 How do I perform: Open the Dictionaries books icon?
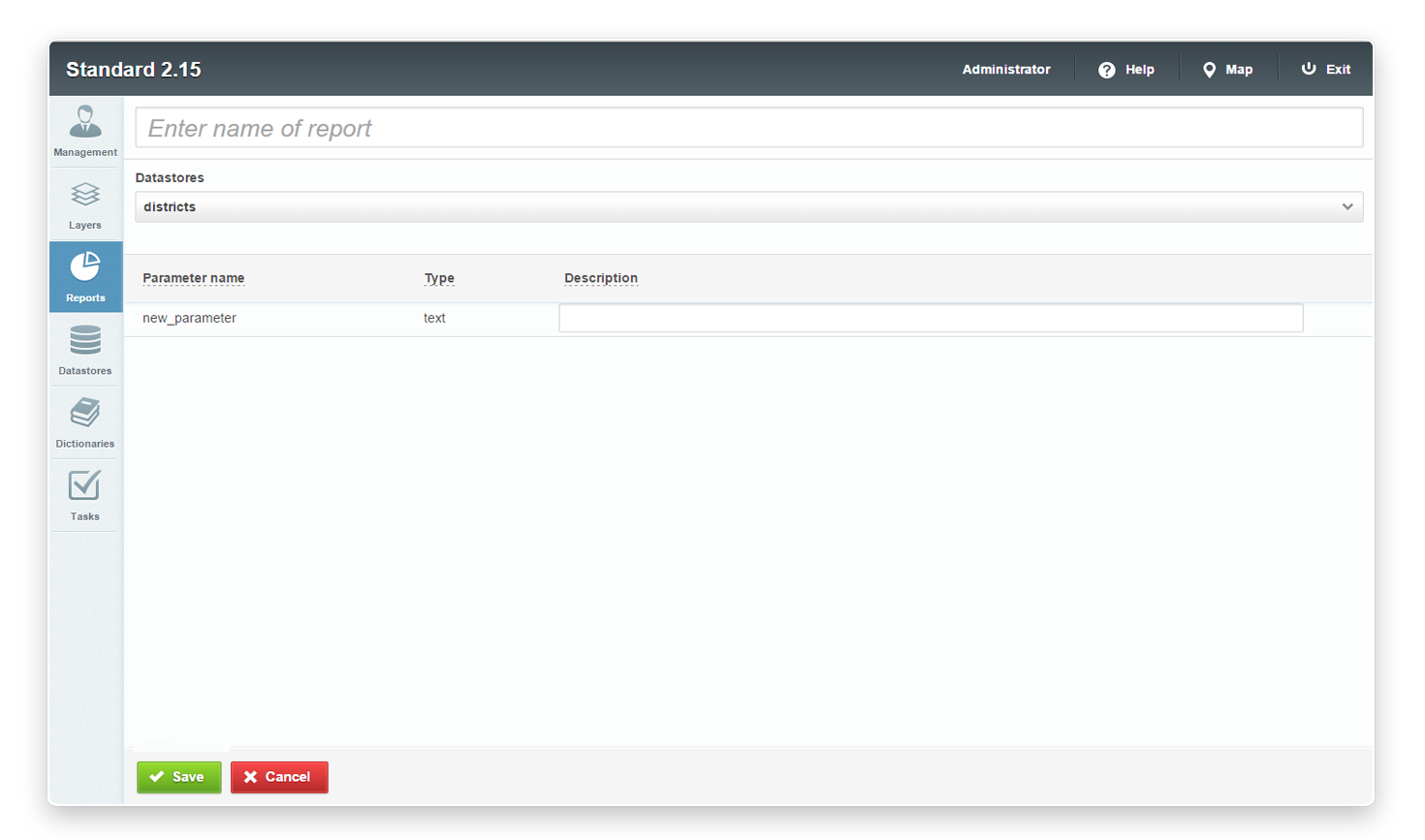point(85,414)
